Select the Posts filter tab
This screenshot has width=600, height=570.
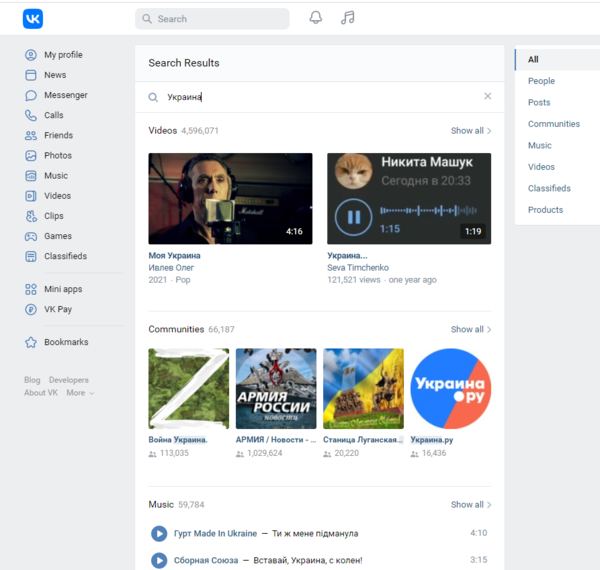click(x=539, y=103)
